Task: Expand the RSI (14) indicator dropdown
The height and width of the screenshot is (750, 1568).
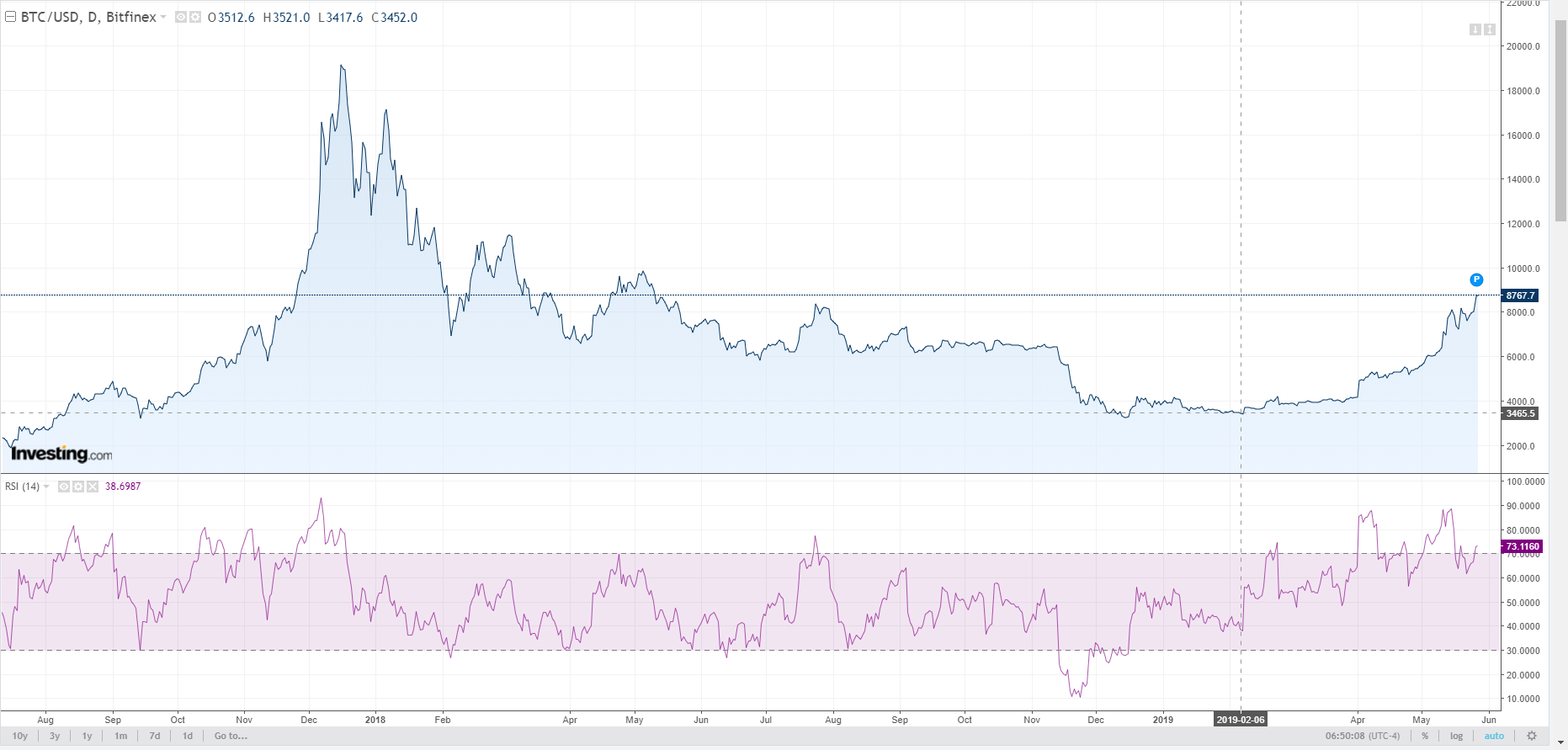Action: pos(46,487)
